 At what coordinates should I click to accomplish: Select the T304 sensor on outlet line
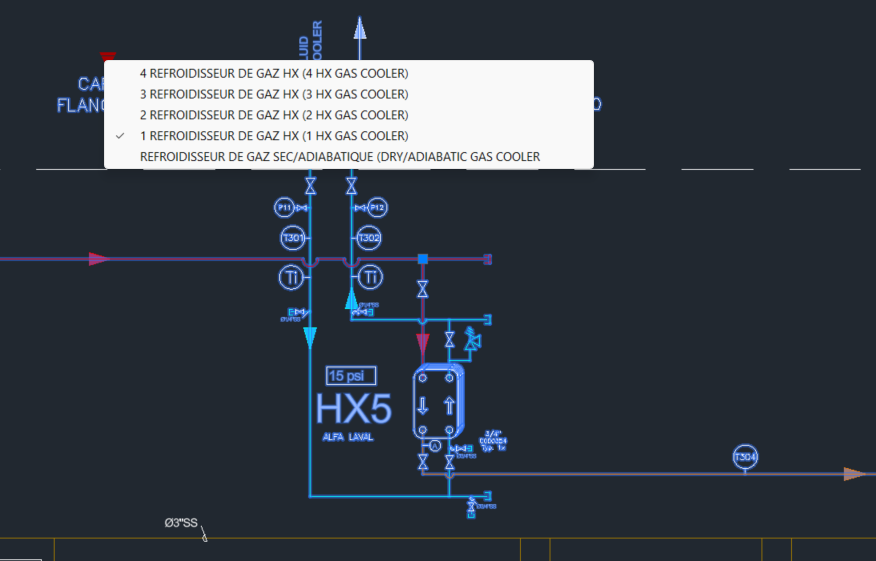pos(745,457)
